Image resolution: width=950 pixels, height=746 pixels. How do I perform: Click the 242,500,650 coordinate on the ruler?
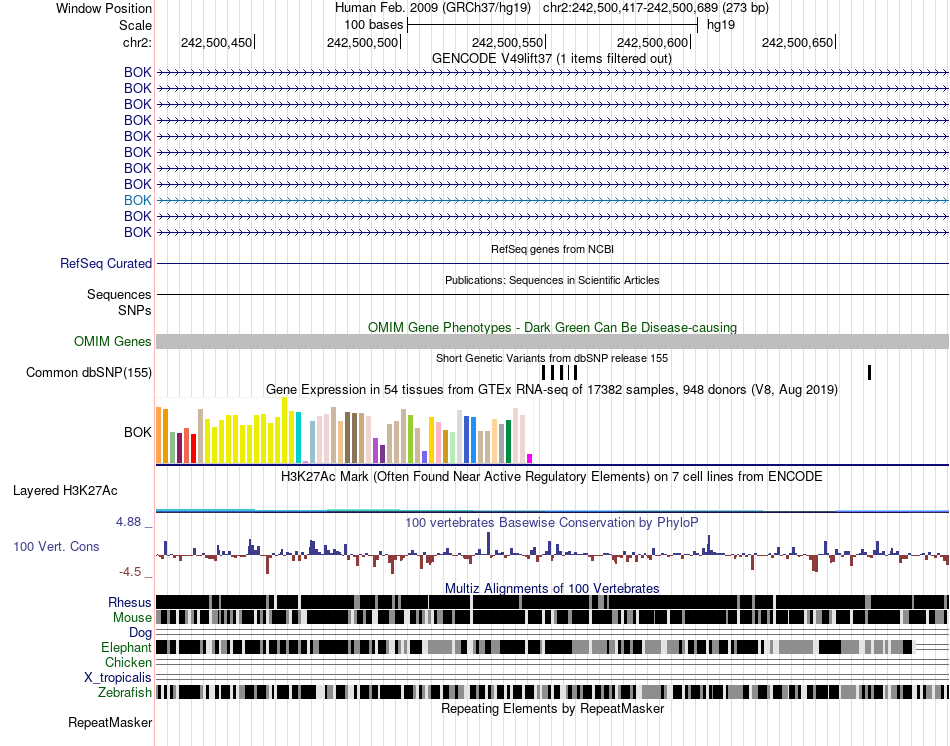[797, 42]
